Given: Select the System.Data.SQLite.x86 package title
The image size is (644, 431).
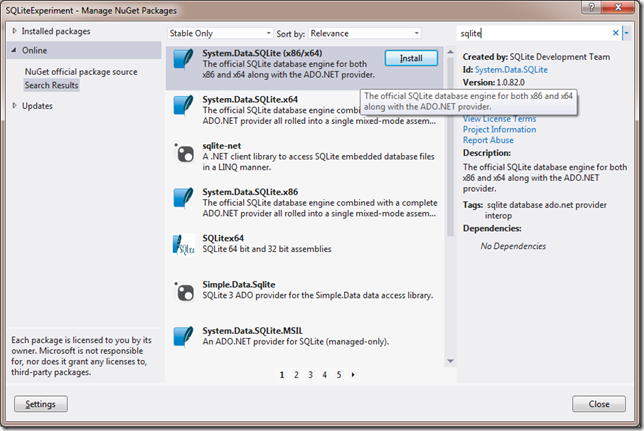Looking at the screenshot, I should (250, 192).
